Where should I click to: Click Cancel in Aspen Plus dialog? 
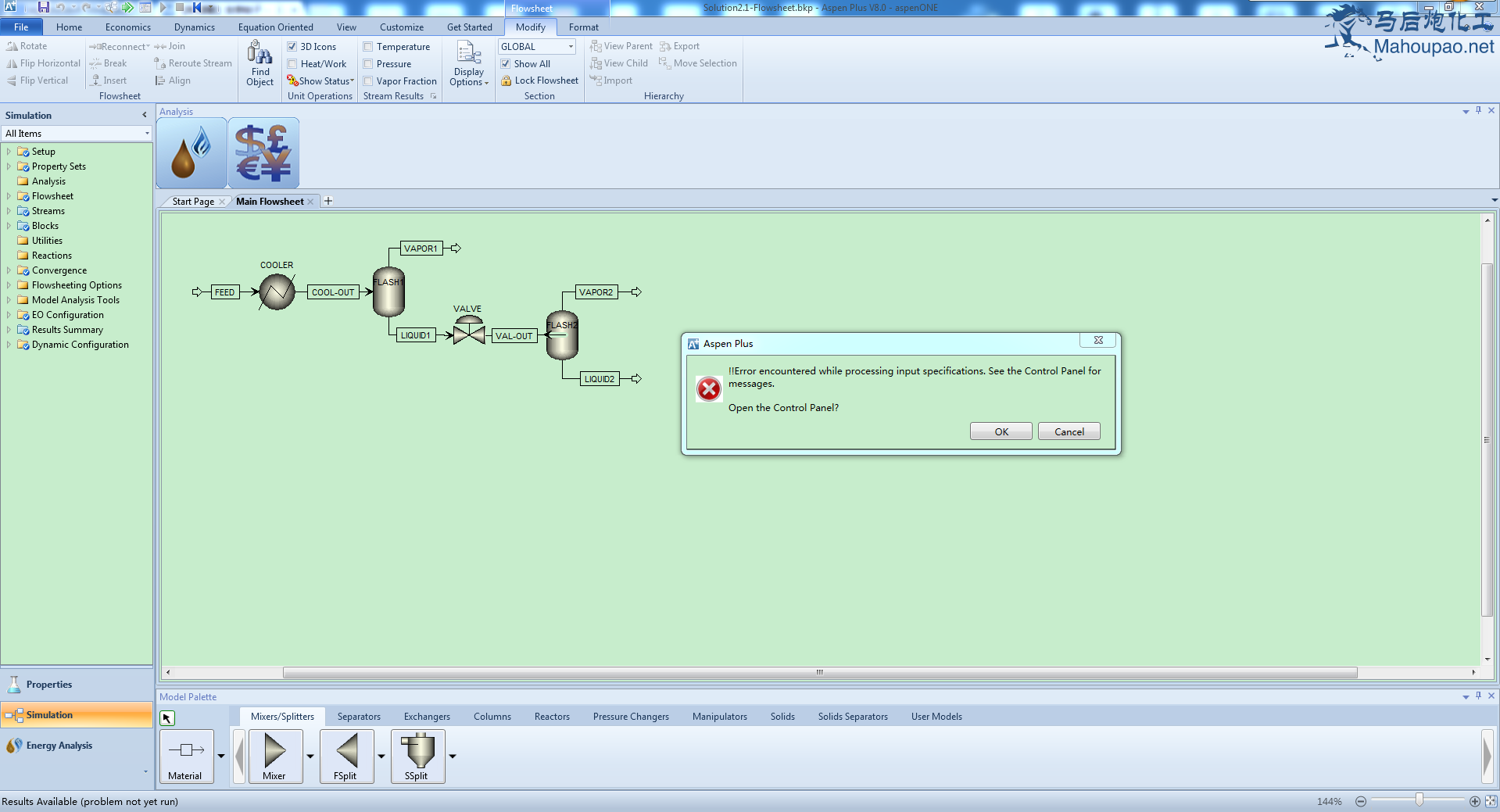click(x=1069, y=431)
